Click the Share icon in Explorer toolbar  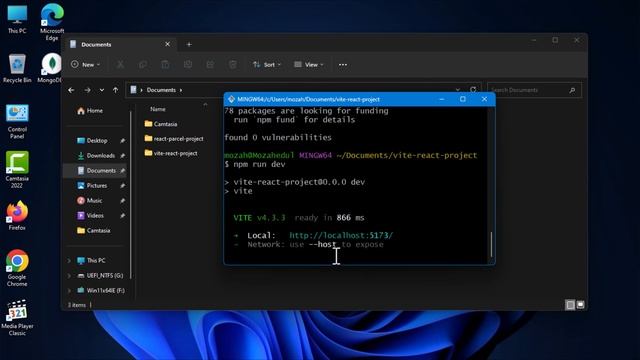[210, 64]
